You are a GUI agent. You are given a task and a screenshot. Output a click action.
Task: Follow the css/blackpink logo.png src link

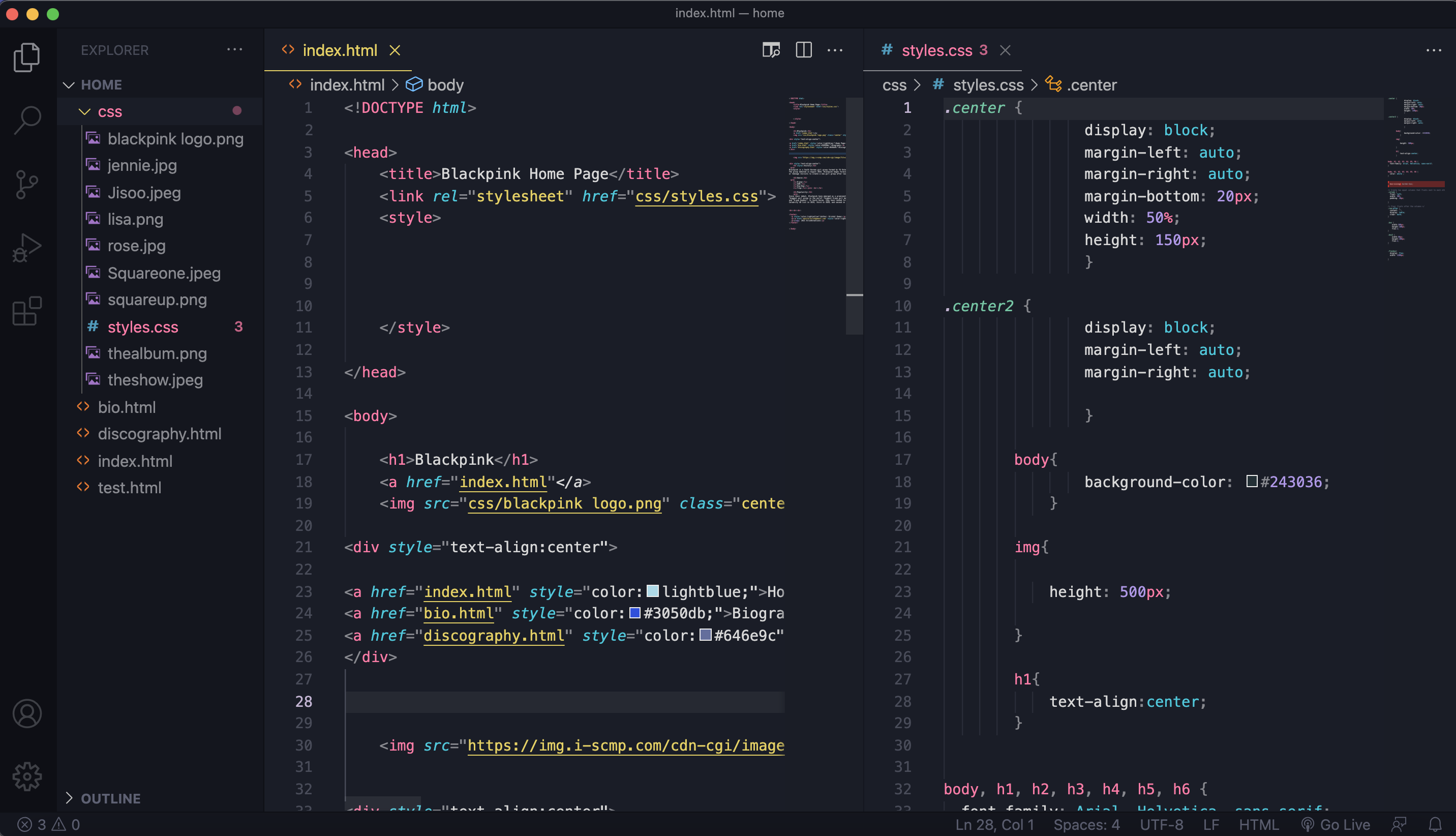tap(565, 503)
